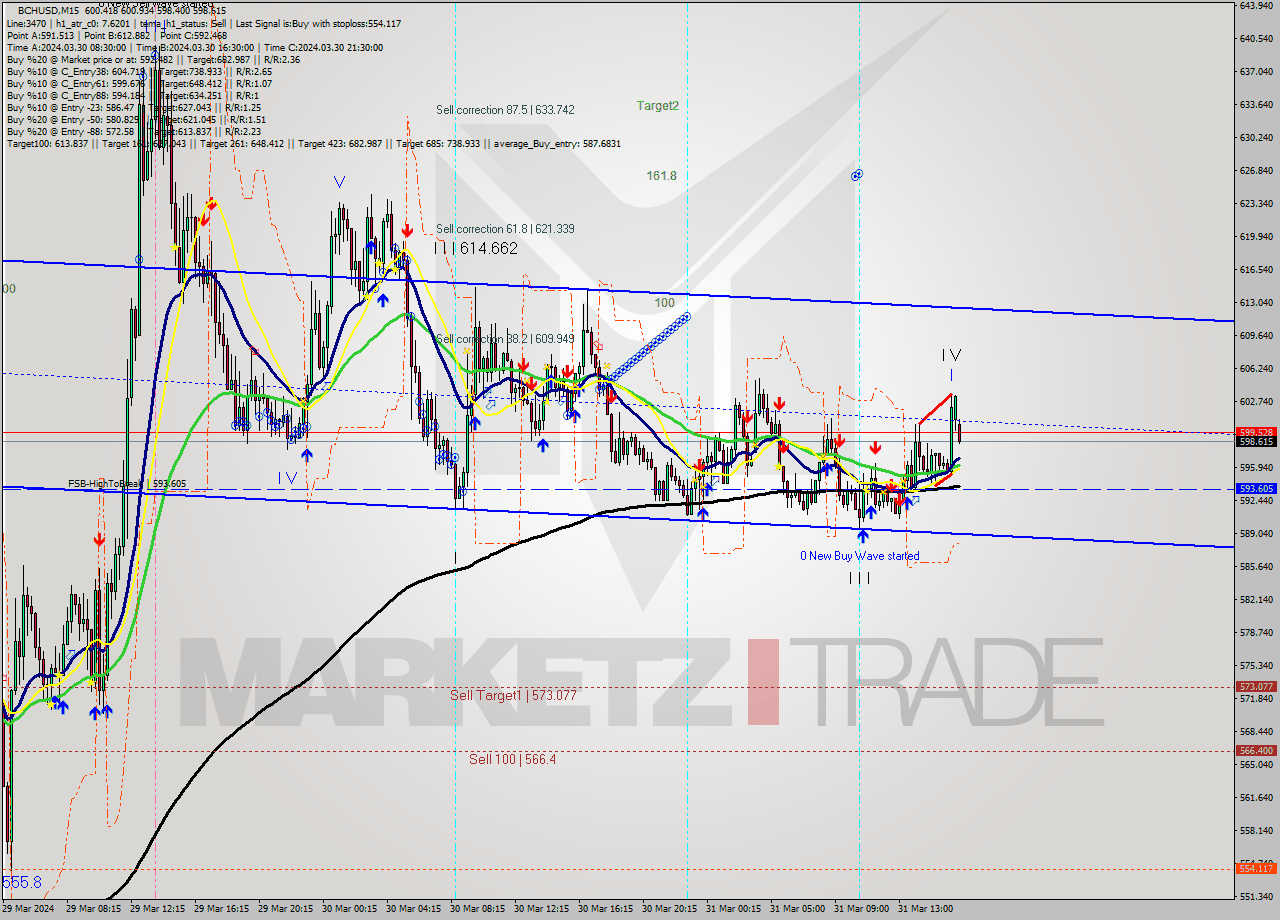Click the '29 Mar 12:15' time label

(x=158, y=909)
